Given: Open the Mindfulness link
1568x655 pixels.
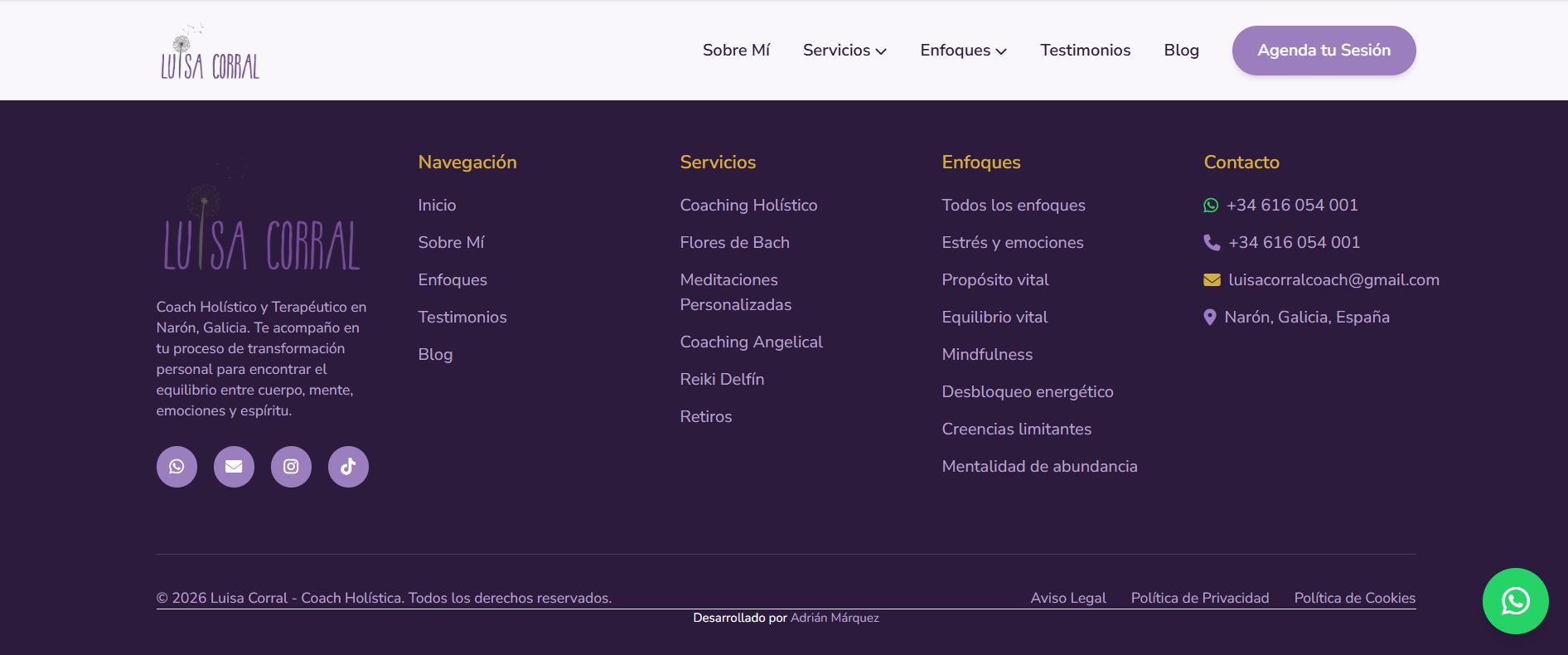Looking at the screenshot, I should [987, 355].
